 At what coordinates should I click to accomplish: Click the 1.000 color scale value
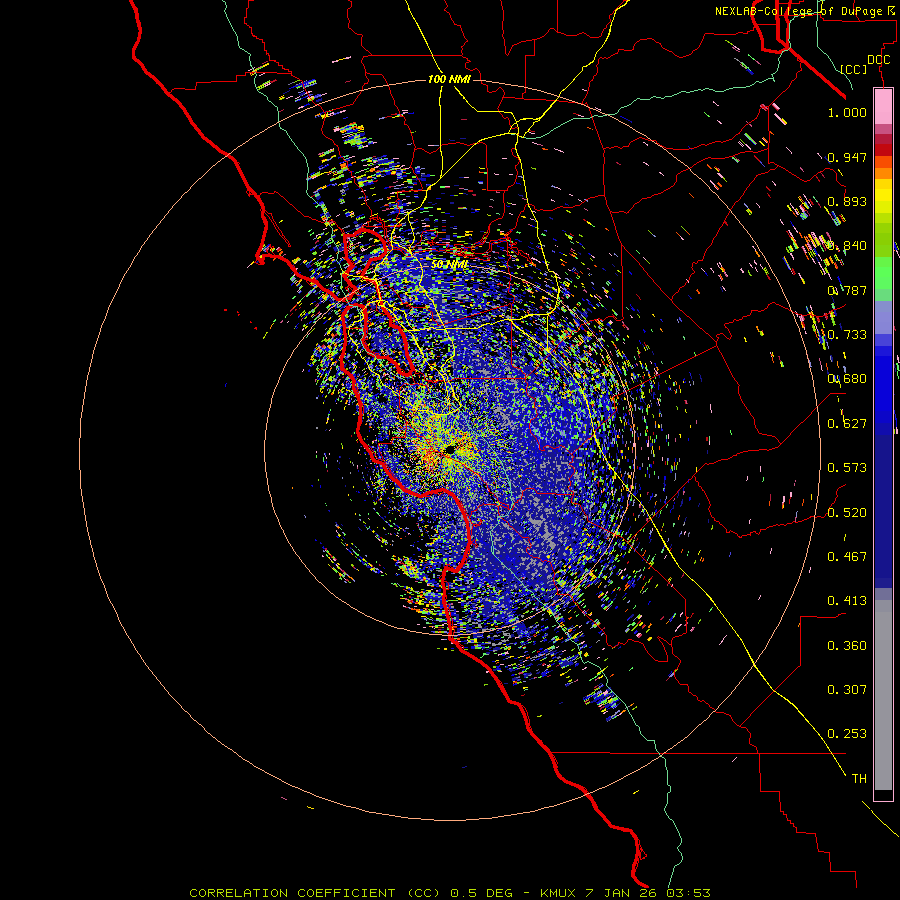[x=847, y=112]
